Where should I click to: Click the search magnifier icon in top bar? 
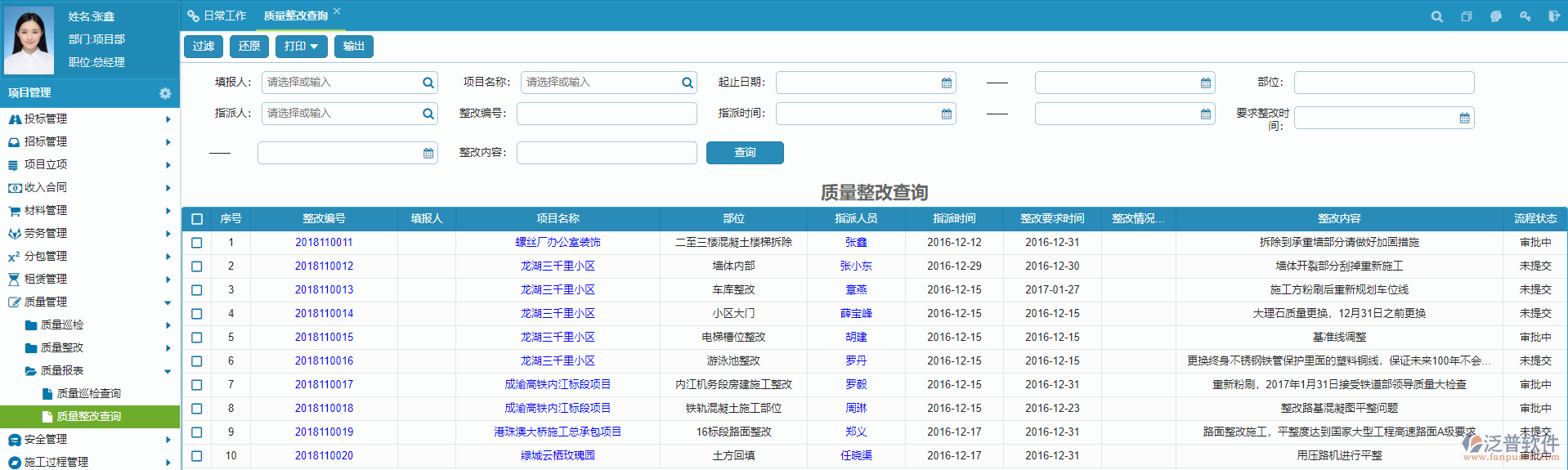[1436, 16]
